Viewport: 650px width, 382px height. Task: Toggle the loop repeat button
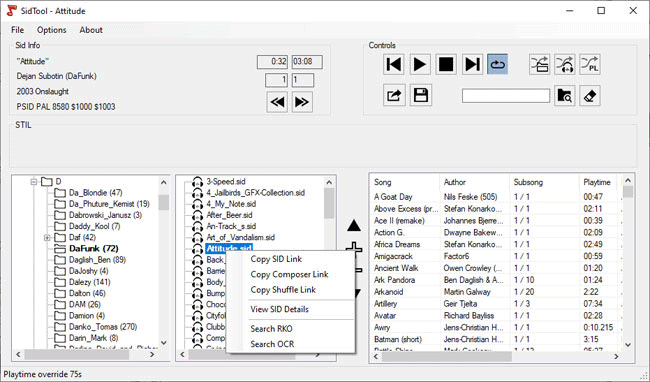coord(497,65)
